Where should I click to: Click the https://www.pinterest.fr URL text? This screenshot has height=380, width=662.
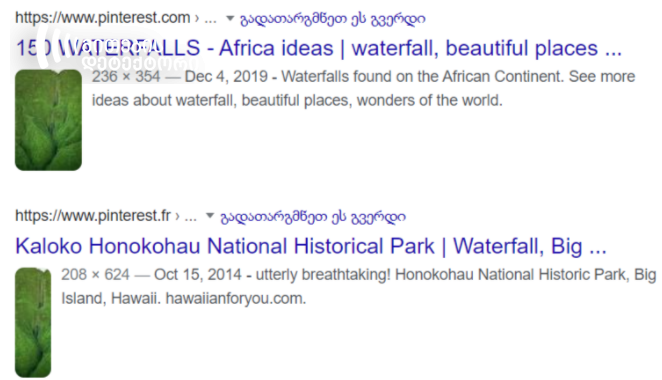pyautogui.click(x=93, y=216)
